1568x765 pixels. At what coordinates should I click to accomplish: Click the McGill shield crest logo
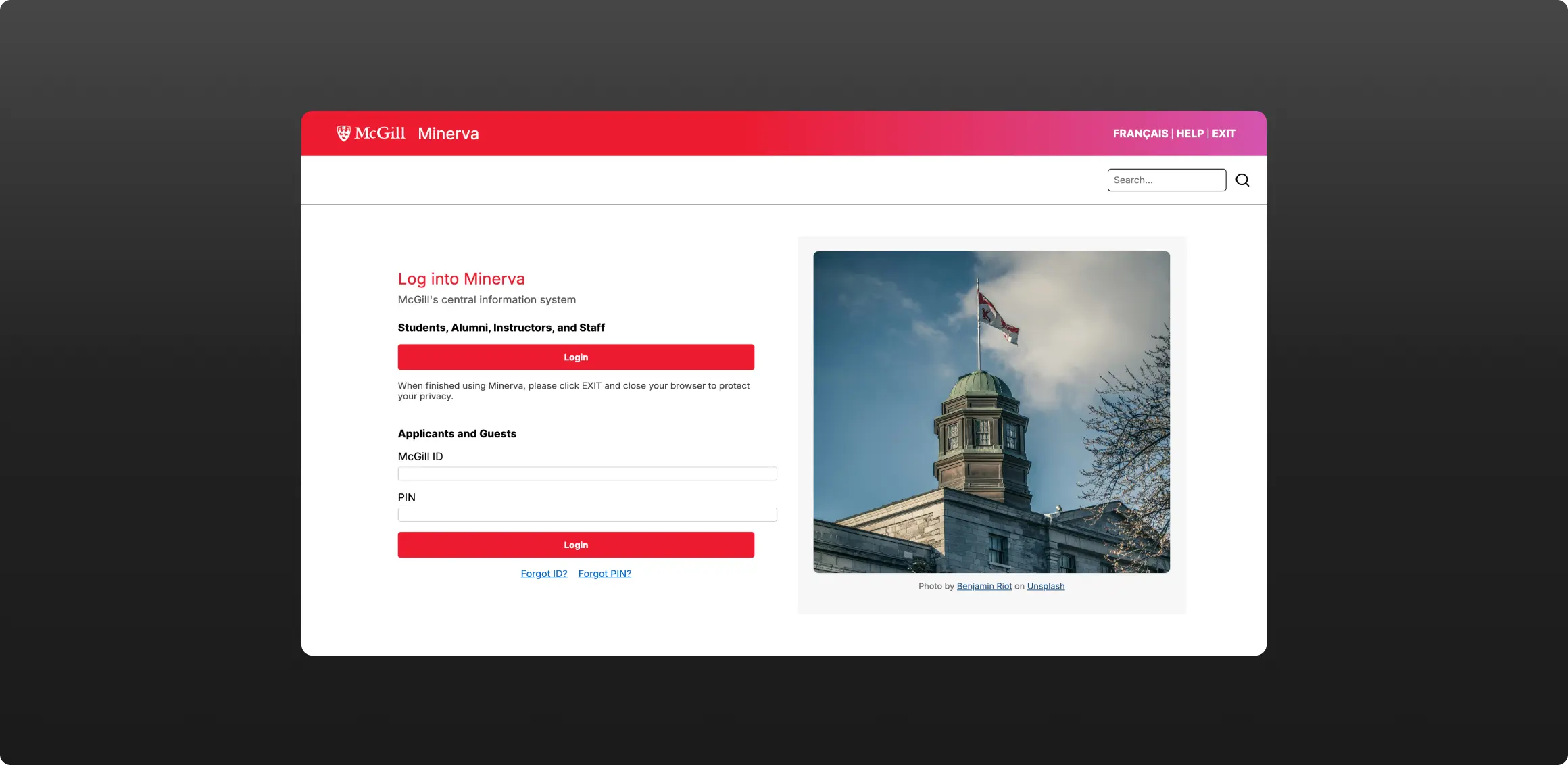[343, 133]
